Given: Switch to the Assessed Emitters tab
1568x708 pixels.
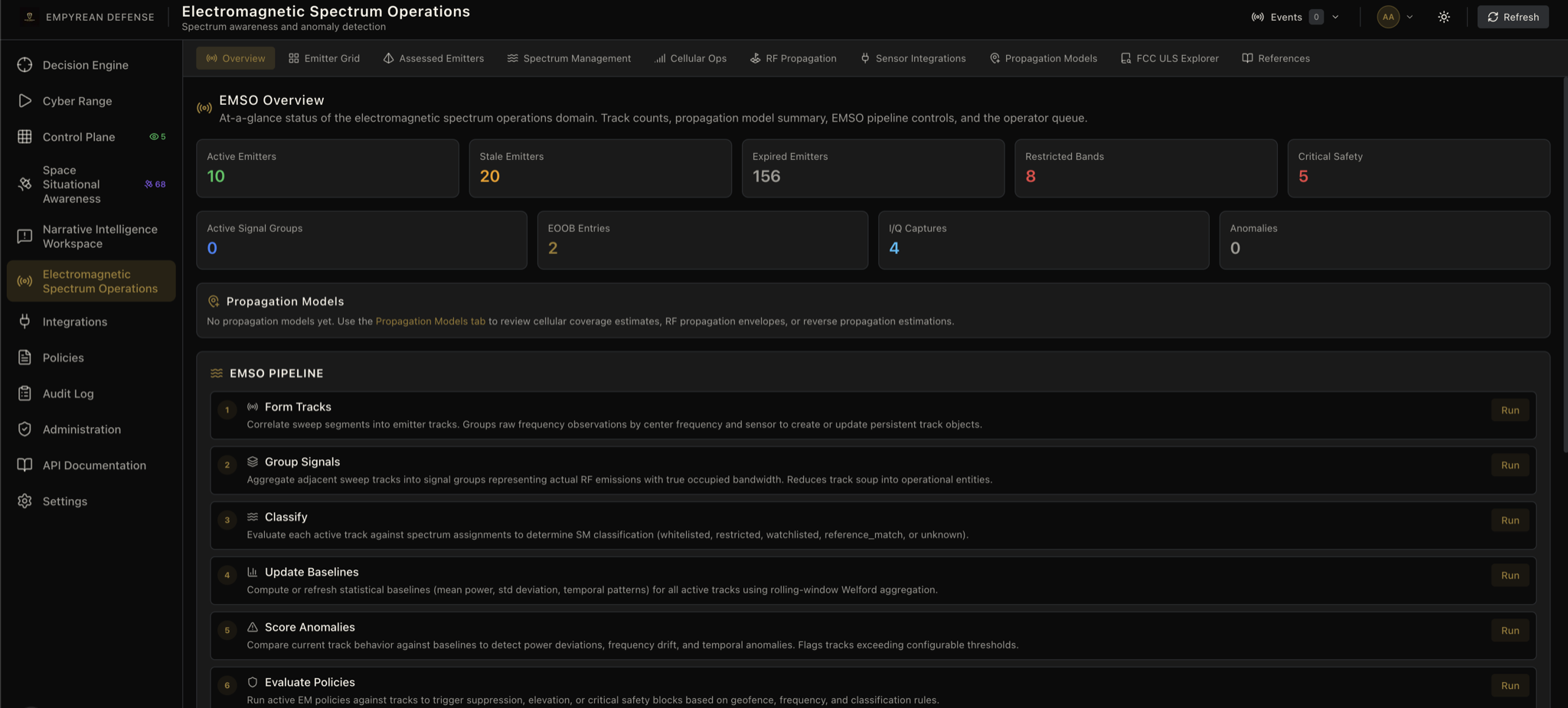Looking at the screenshot, I should click(x=433, y=58).
